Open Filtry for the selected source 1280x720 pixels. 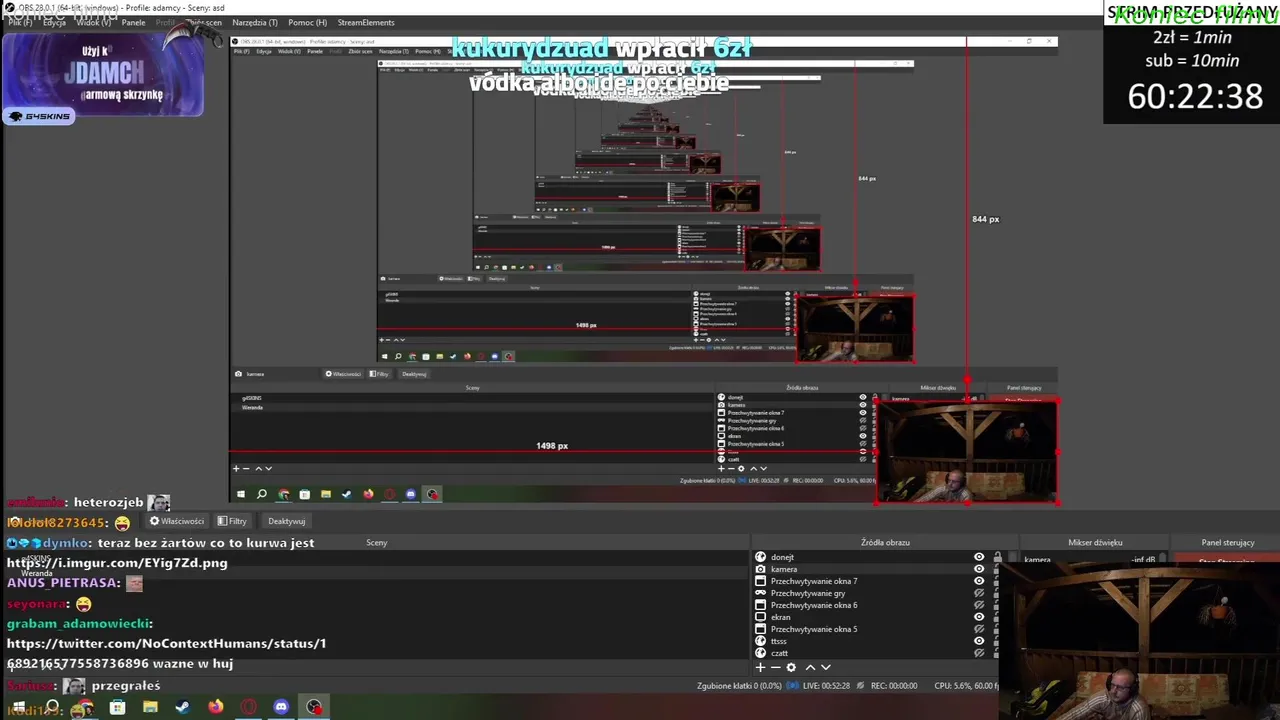click(x=232, y=521)
